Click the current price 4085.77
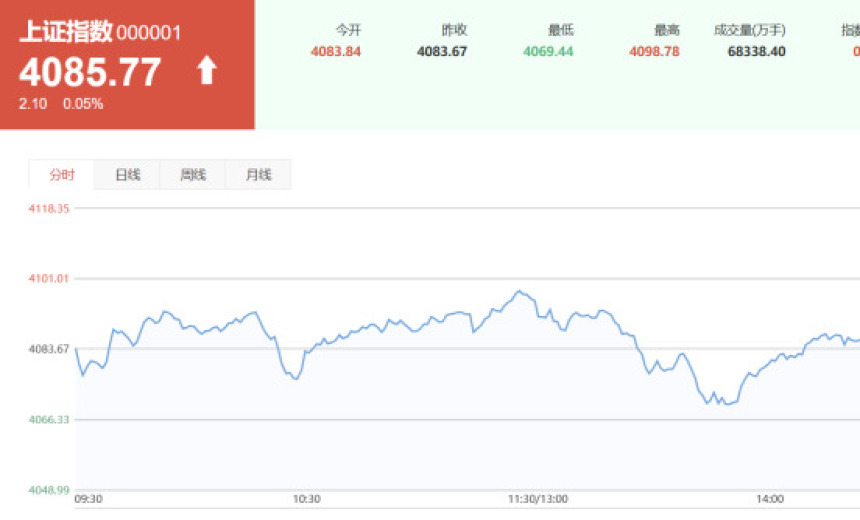Screen dimensions: 860x520 click(90, 71)
